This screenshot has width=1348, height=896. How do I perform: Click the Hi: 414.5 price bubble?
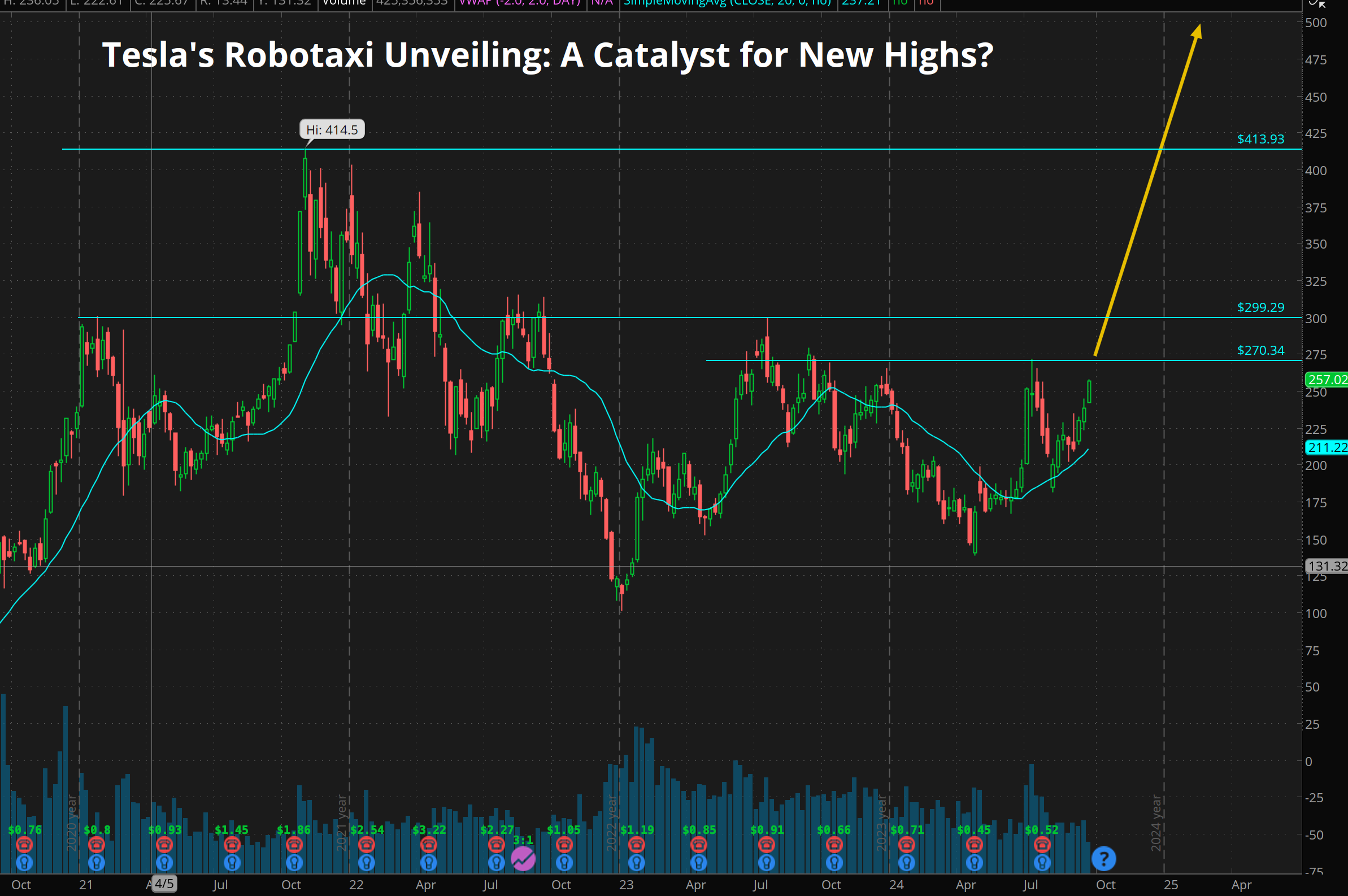pos(332,130)
